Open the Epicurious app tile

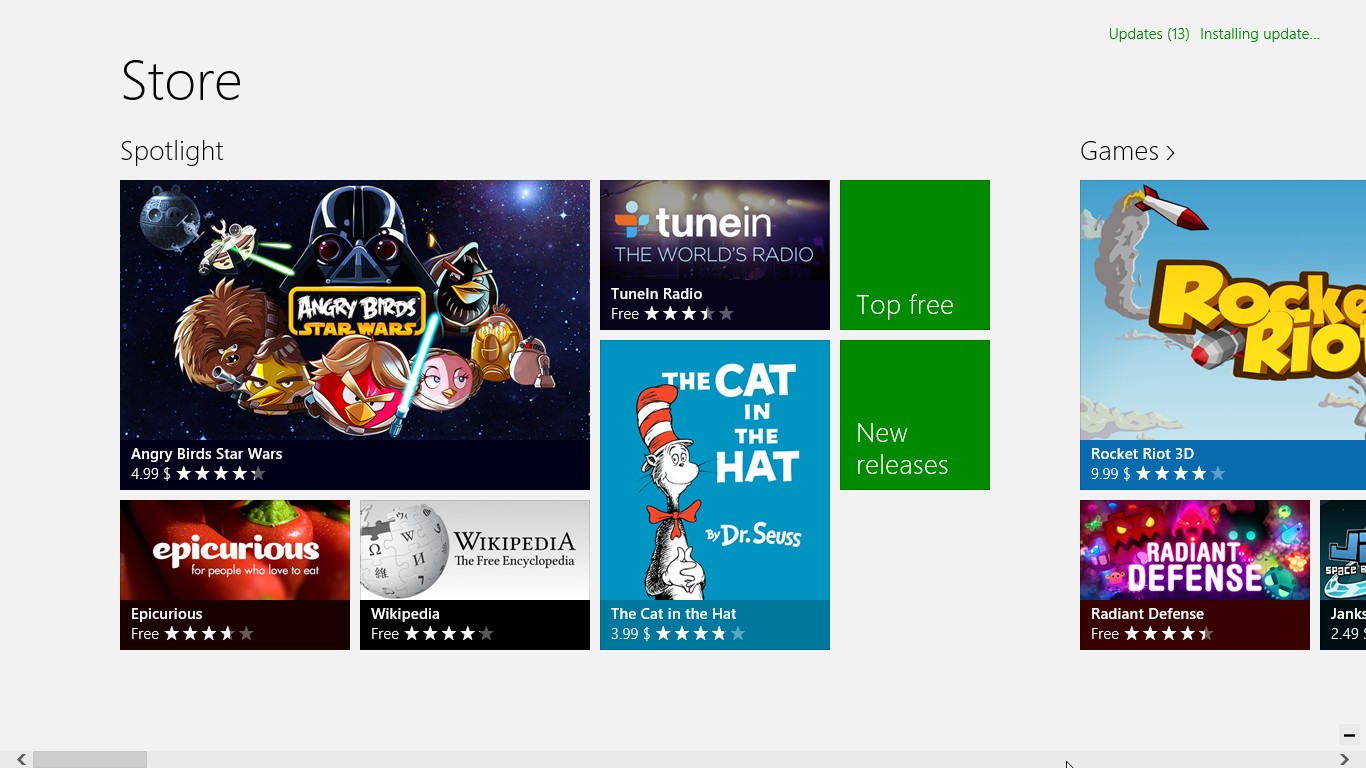(235, 575)
